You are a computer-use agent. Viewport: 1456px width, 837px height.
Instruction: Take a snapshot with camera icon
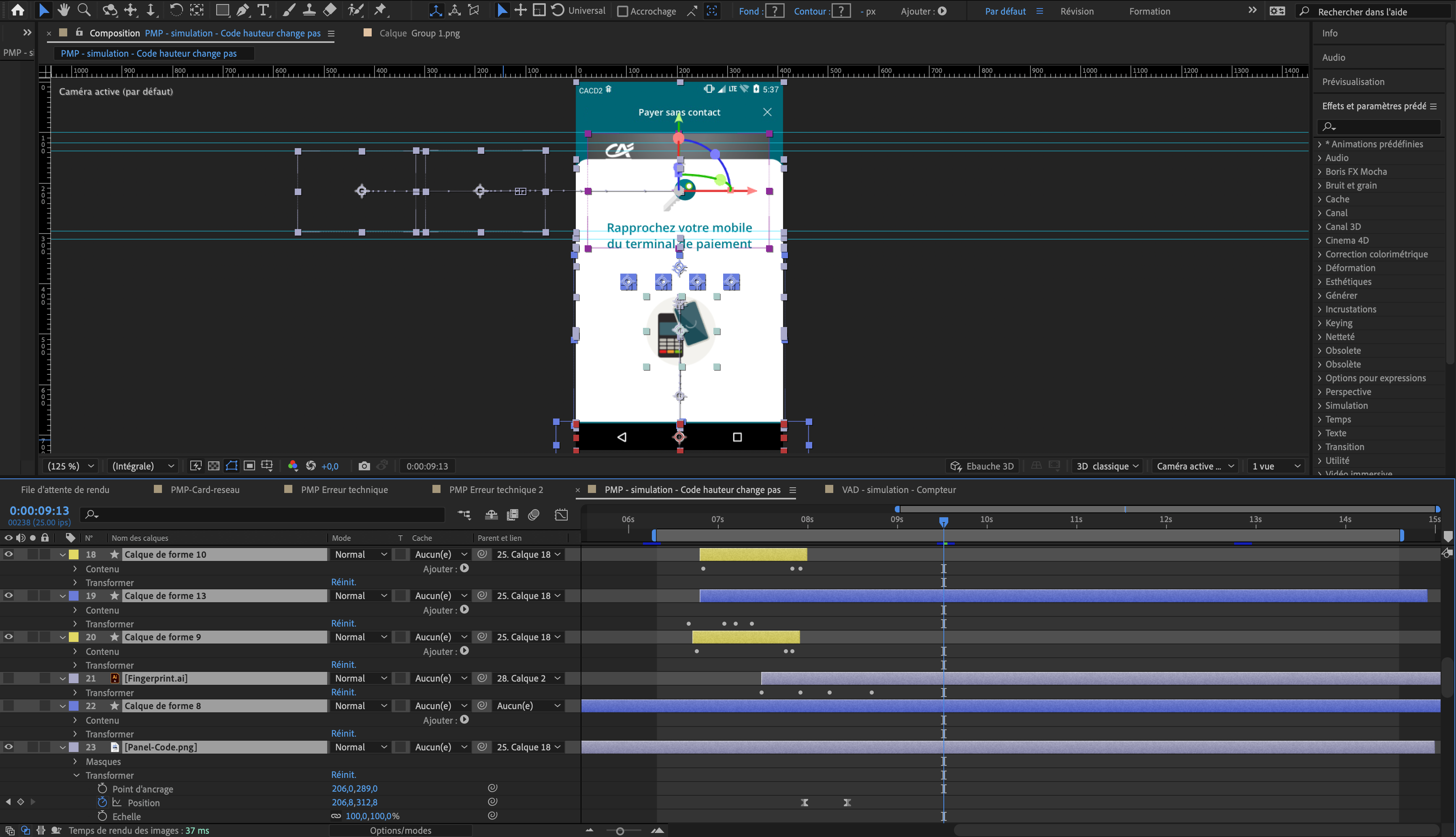(364, 466)
